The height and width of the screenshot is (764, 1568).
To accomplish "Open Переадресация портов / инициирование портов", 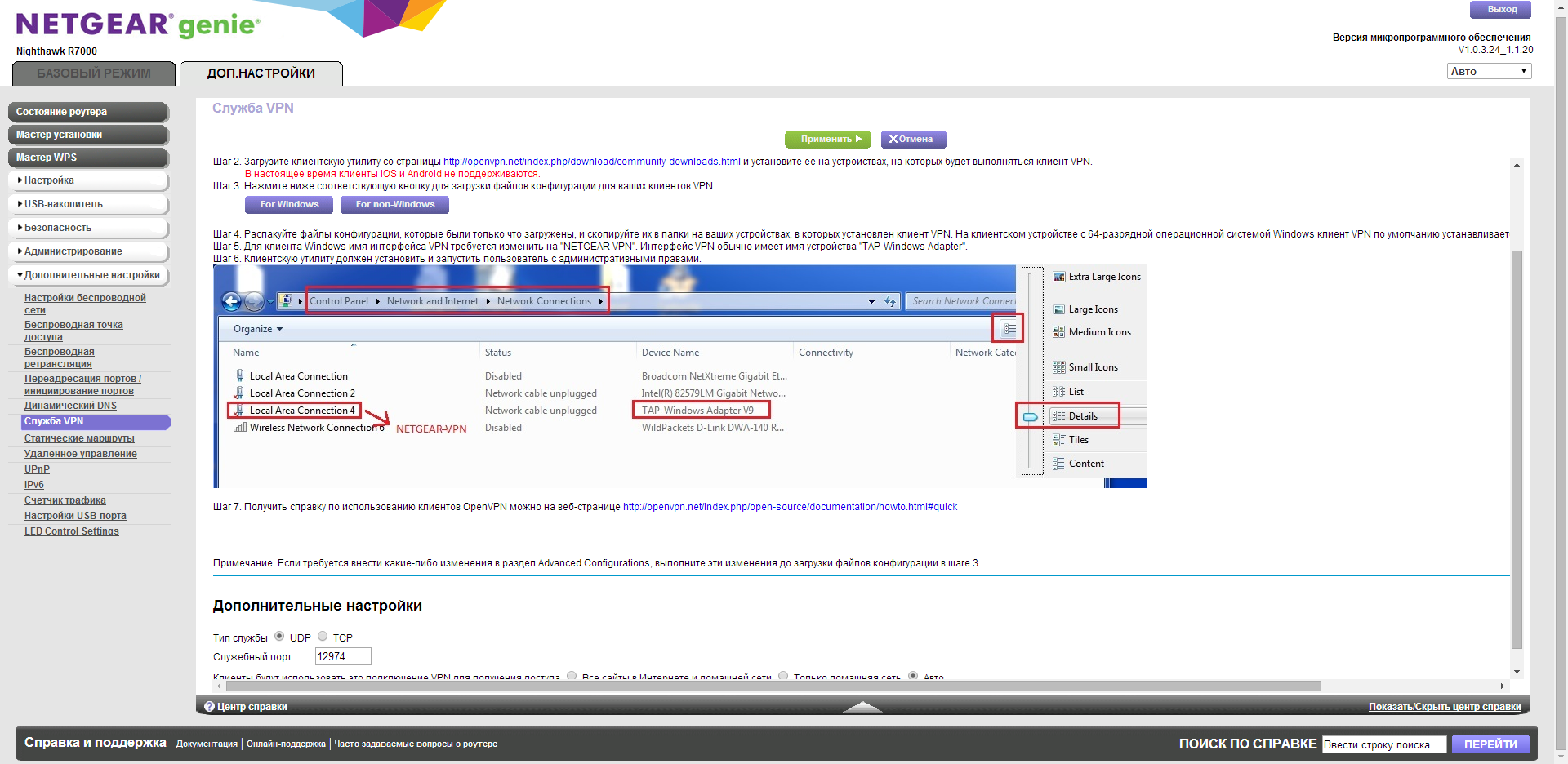I will [82, 384].
